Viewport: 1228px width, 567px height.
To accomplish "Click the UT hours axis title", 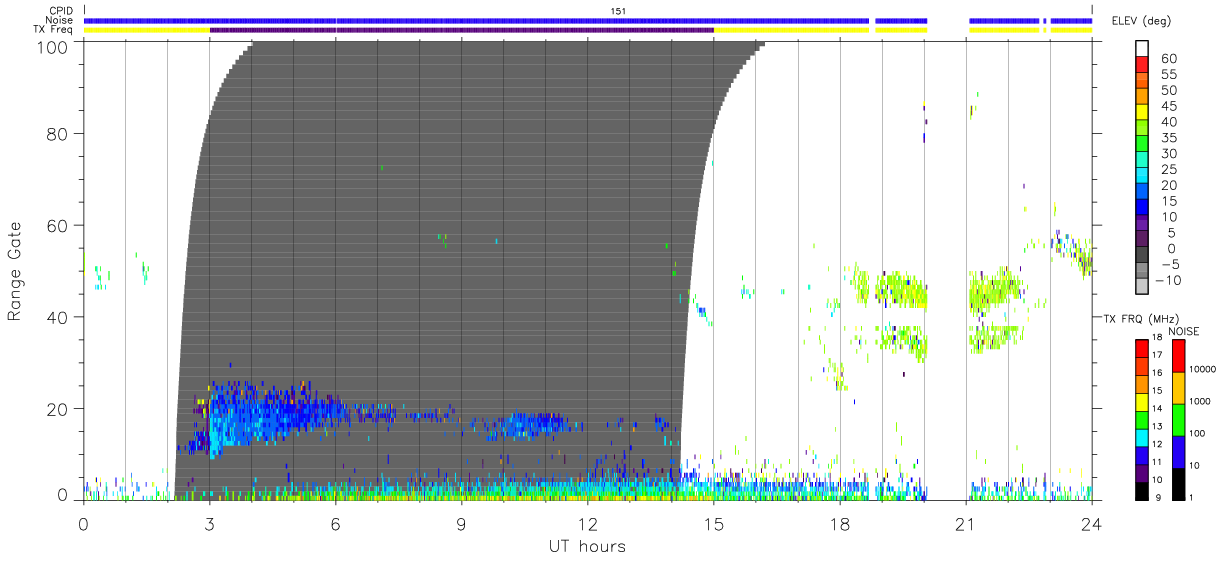I will click(x=586, y=546).
